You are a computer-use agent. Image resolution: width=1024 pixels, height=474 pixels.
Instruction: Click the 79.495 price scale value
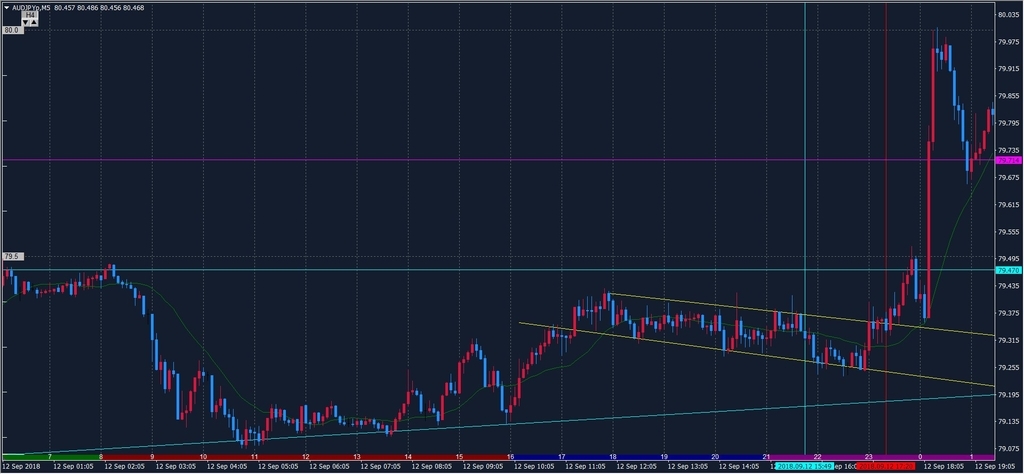pyautogui.click(x=1010, y=259)
